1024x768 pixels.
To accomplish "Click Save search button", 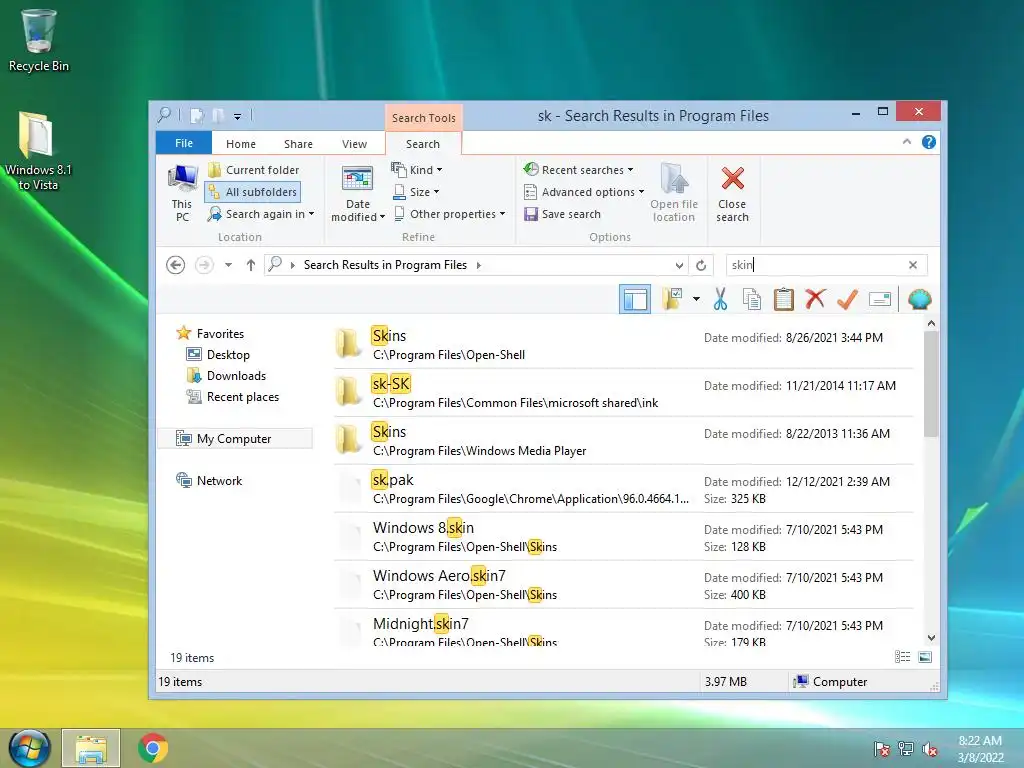I will point(563,214).
